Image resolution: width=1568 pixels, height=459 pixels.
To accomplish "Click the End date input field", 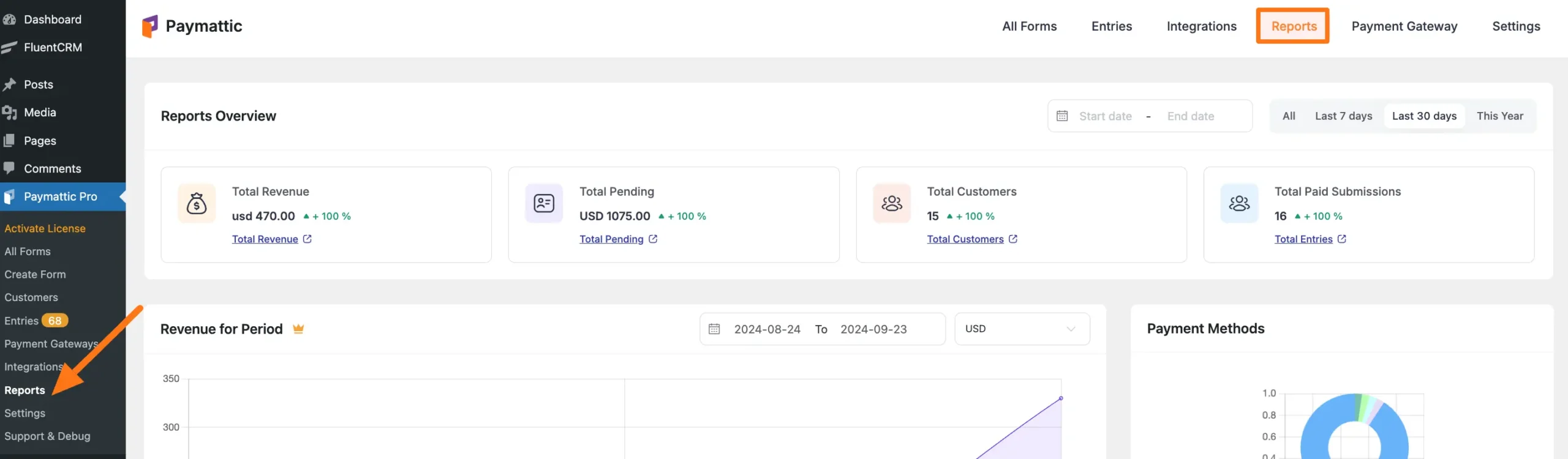I will point(1191,116).
